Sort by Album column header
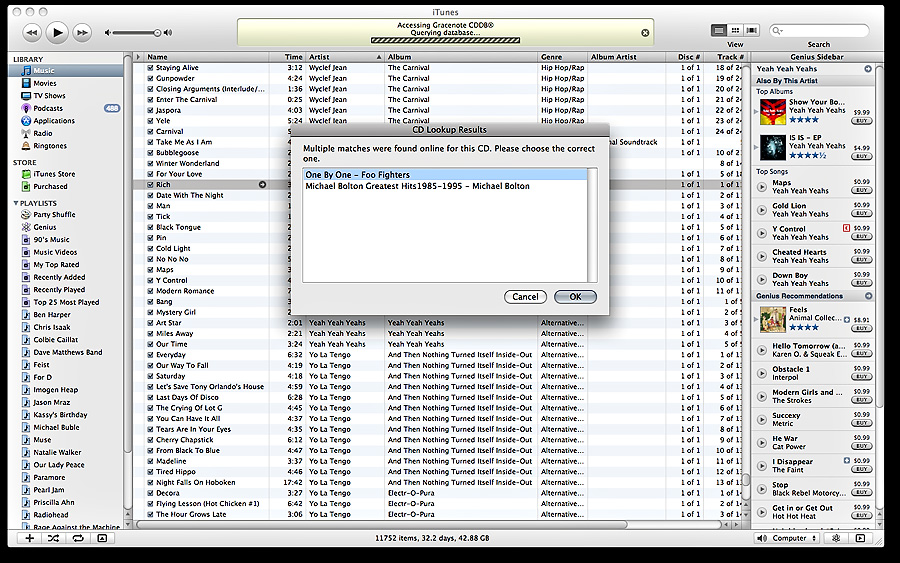 point(461,57)
